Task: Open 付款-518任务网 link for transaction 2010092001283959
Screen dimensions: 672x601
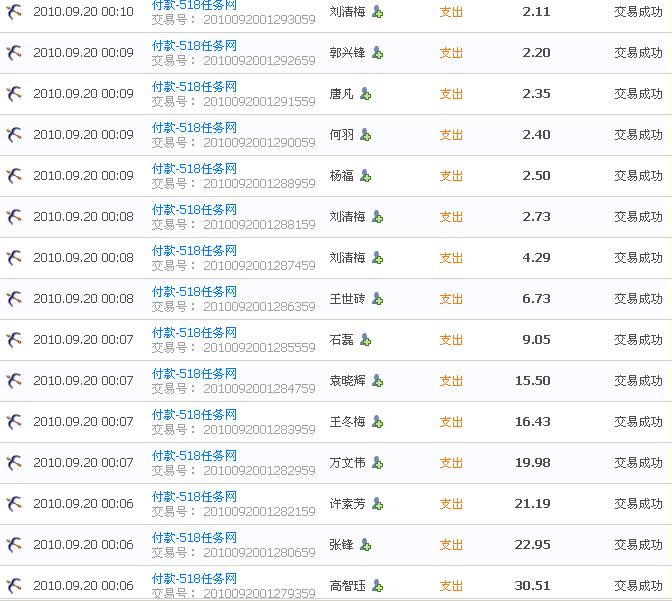Action: [x=194, y=415]
